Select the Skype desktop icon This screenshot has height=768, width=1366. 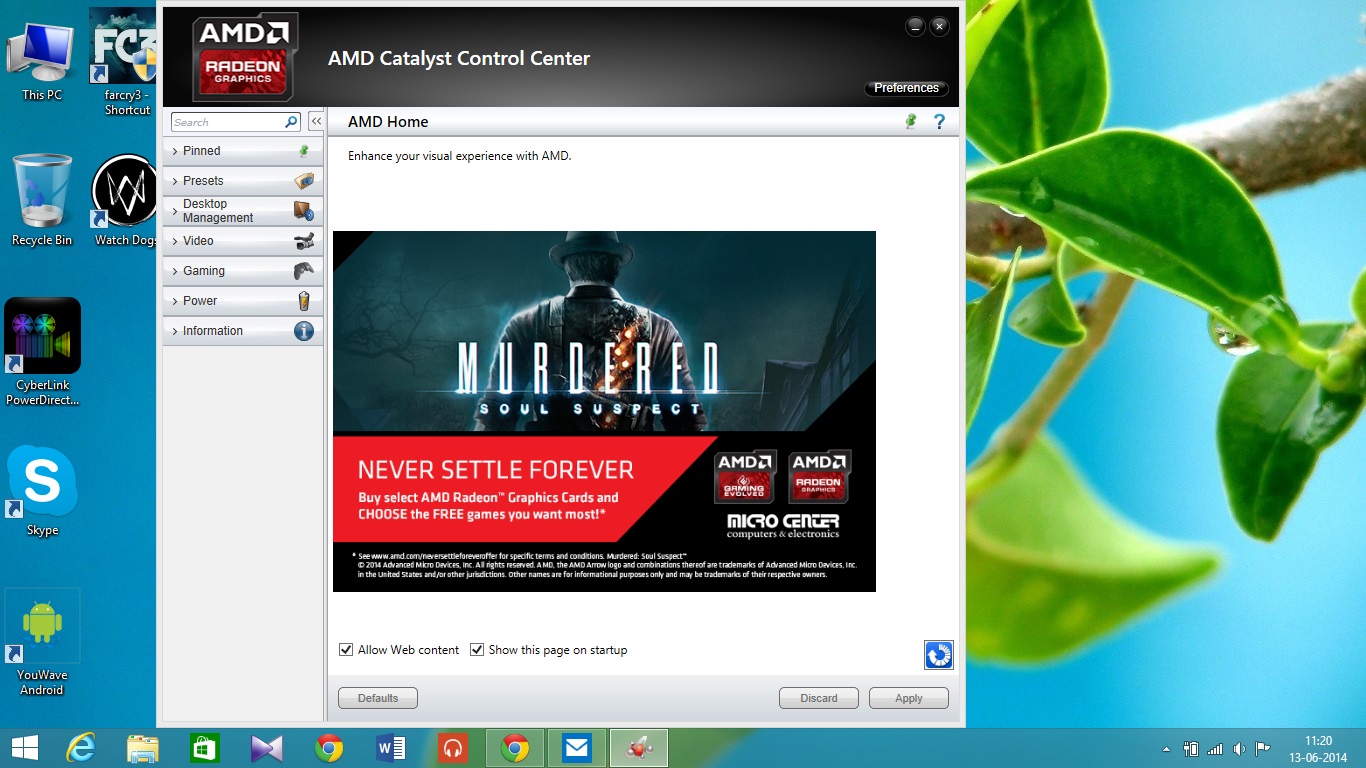coord(42,491)
